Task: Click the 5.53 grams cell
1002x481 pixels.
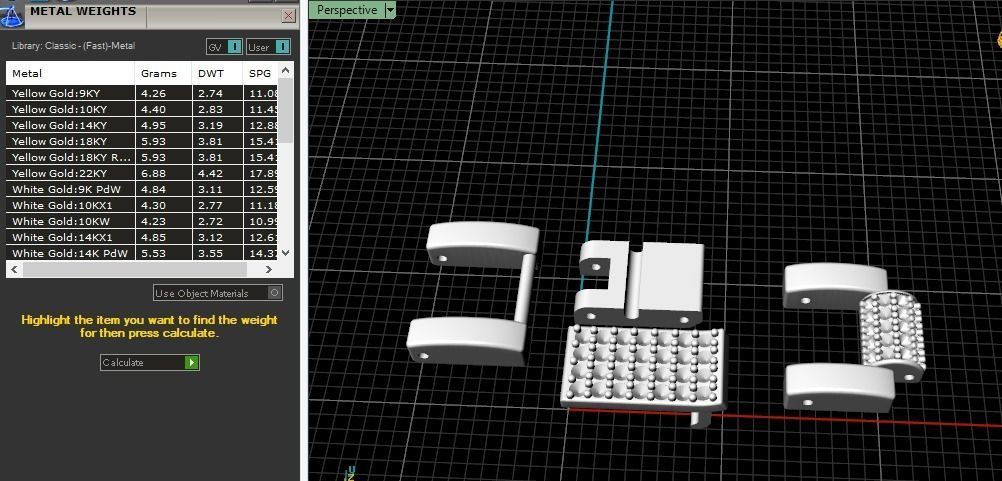Action: 163,253
